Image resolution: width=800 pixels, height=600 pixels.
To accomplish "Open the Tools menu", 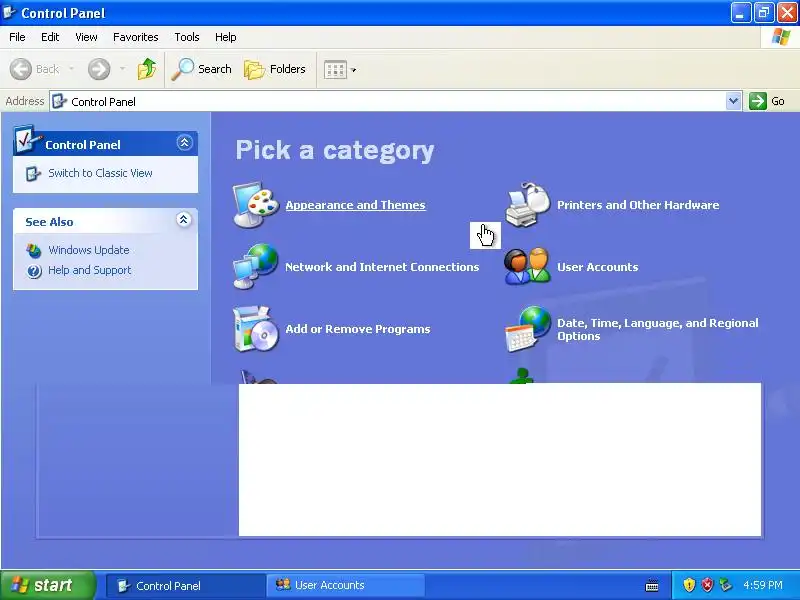I will 187,37.
